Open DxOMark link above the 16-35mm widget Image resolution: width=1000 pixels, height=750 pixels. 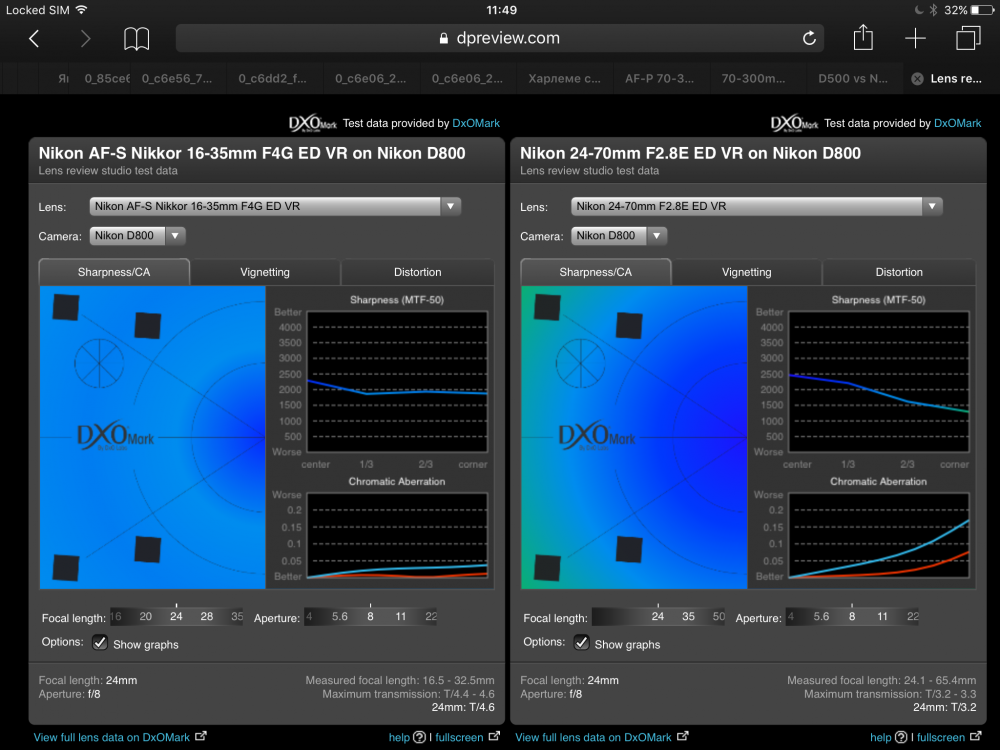pyautogui.click(x=476, y=123)
